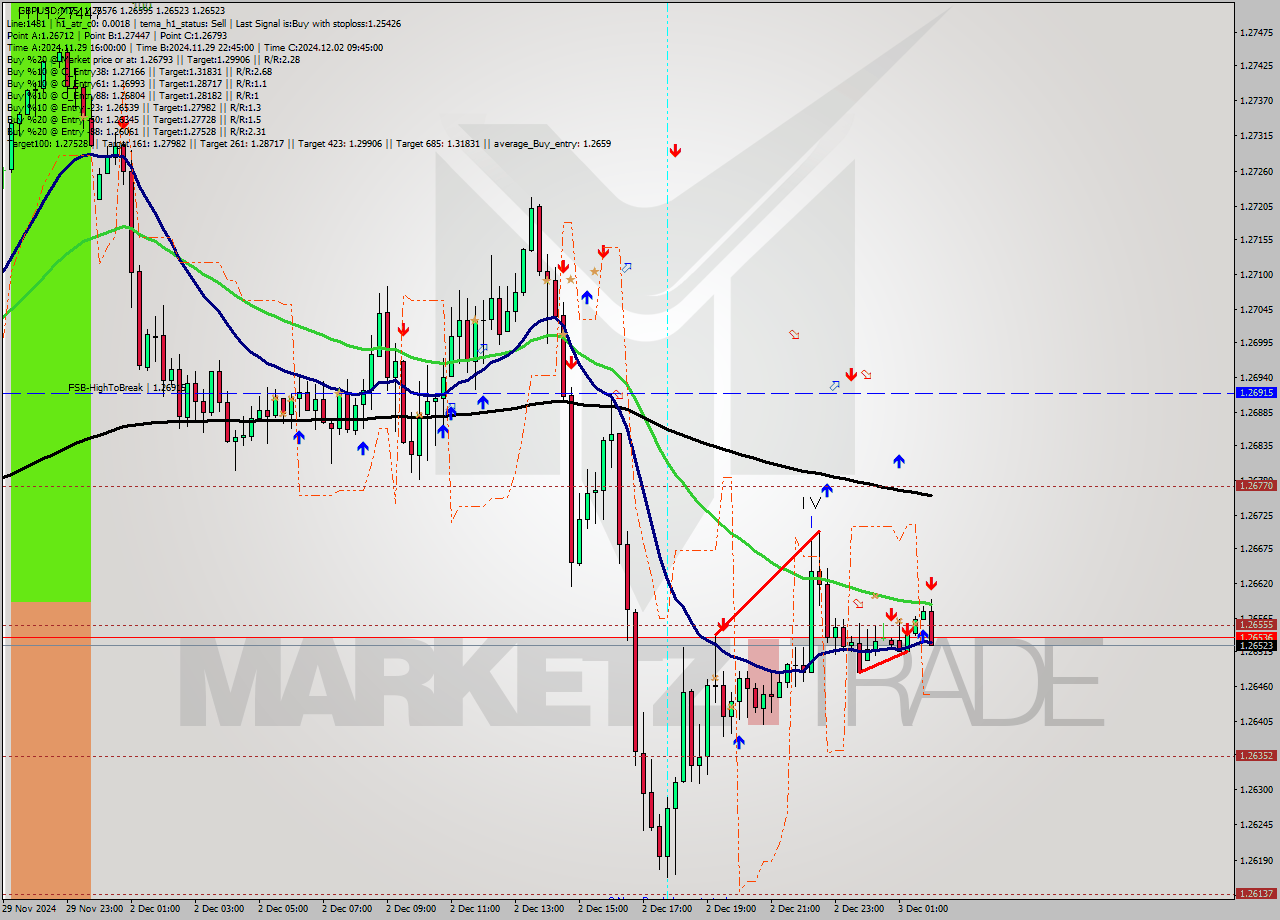Click the 1.26405 price scale value
1280x920 pixels.
1256,721
